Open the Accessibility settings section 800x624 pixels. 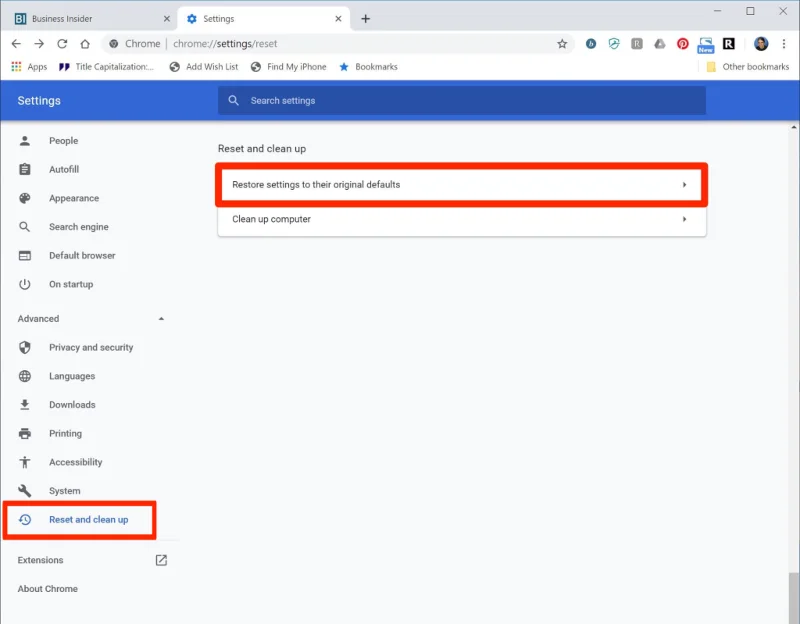(76, 462)
